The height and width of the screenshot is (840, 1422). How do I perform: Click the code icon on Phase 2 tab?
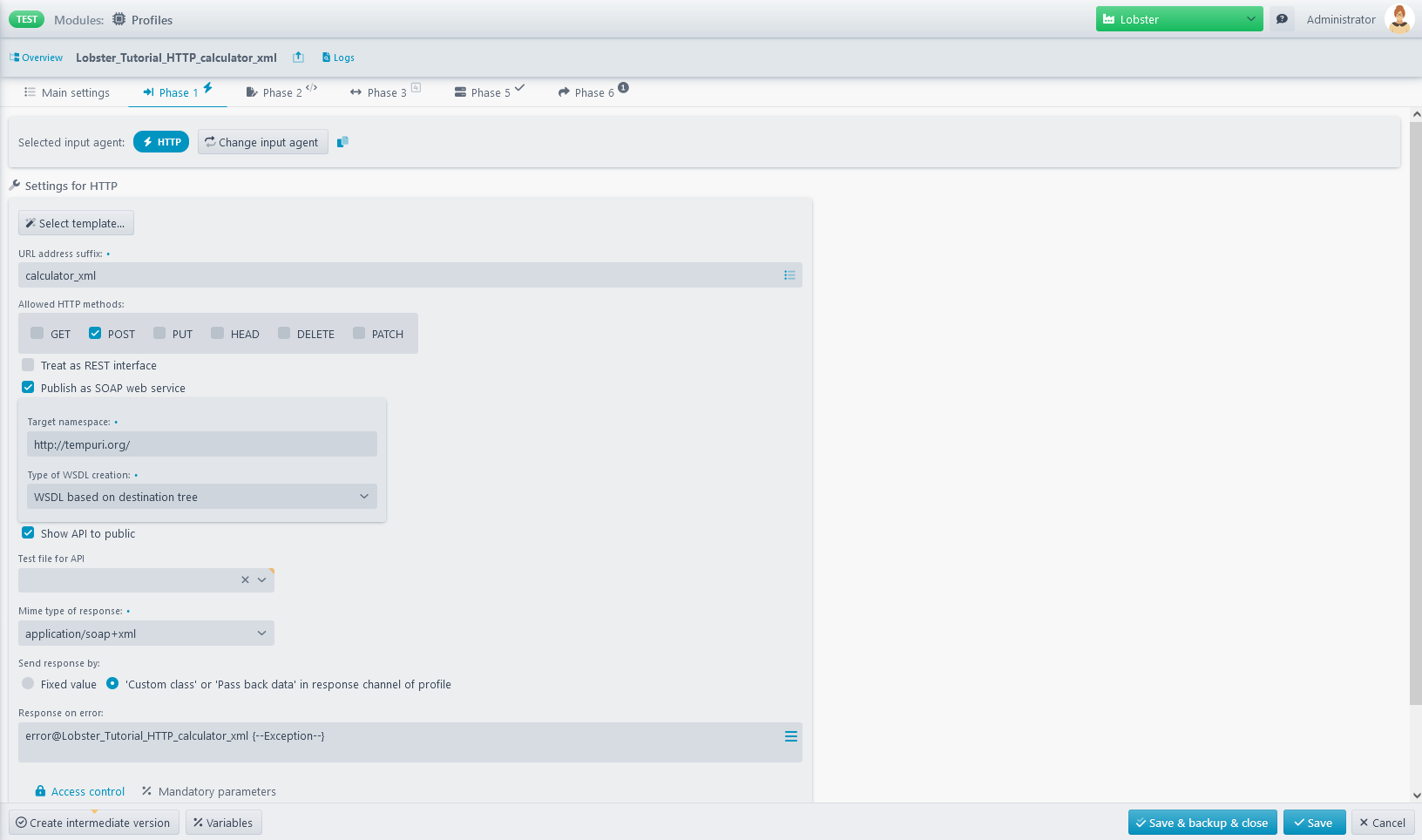tap(311, 87)
